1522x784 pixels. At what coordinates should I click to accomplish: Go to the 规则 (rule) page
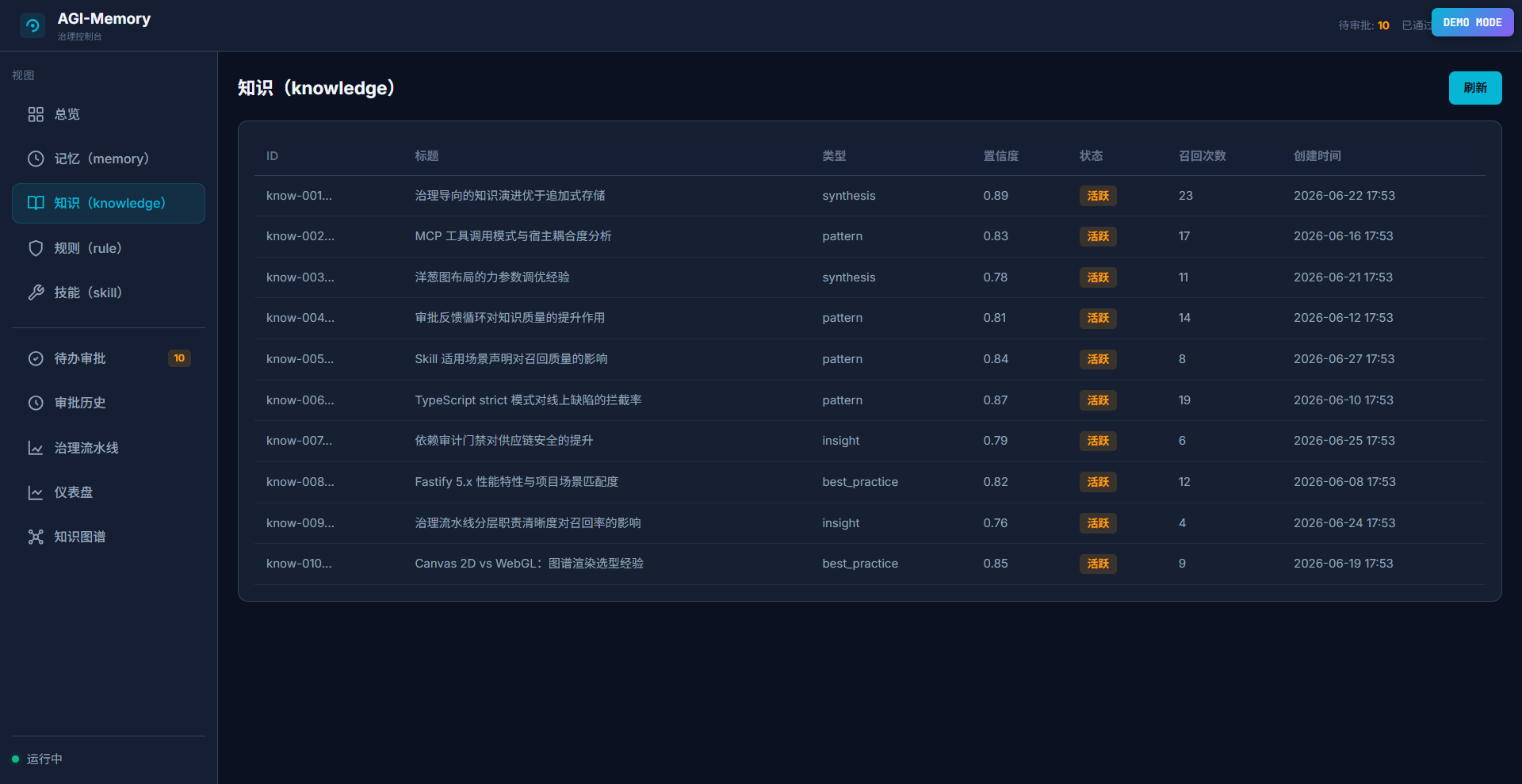[x=109, y=248]
